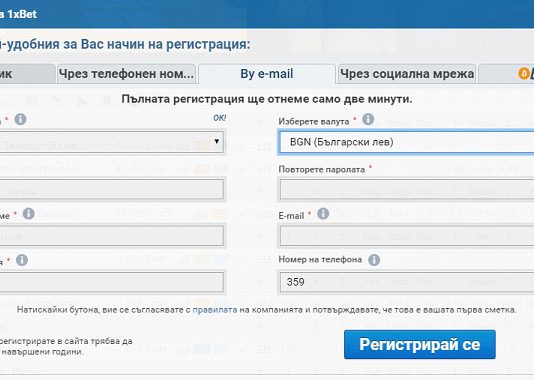The width and height of the screenshot is (534, 380).
Task: Click info icon next to Изберете валута
Action: coord(368,120)
